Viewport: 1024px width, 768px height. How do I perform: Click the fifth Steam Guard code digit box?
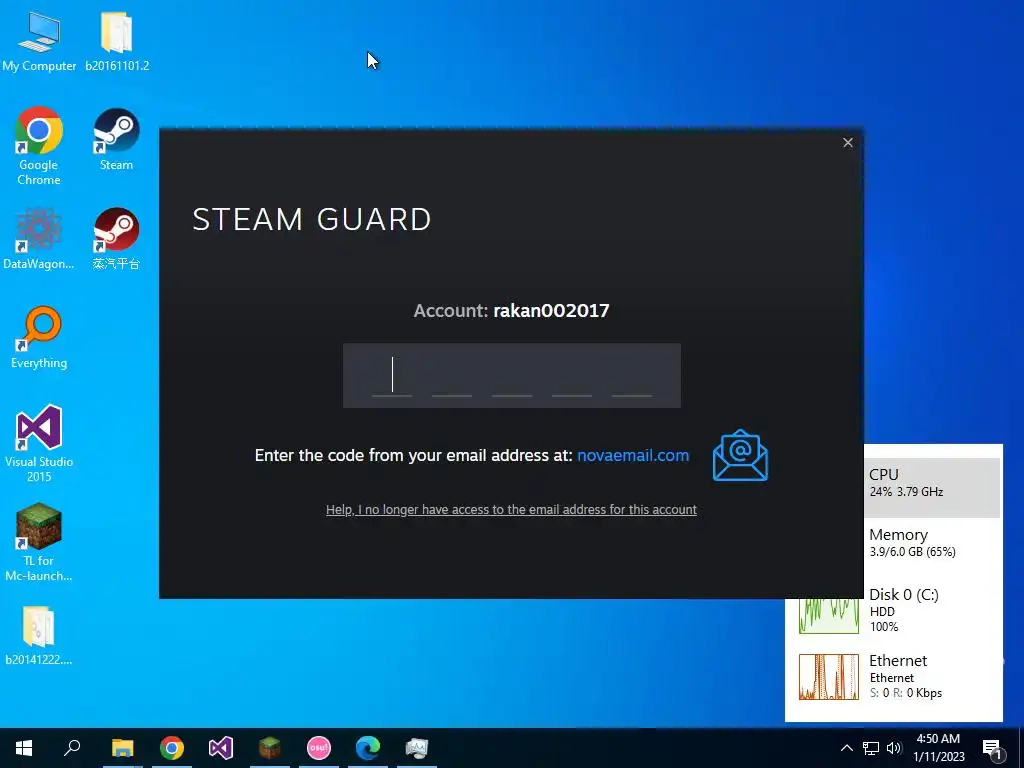click(632, 376)
